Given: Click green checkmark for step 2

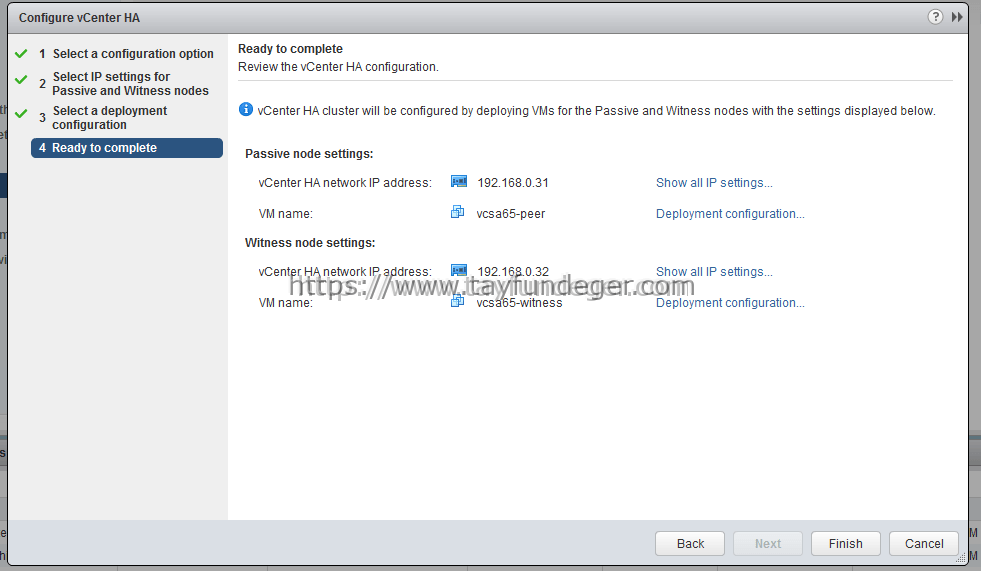Looking at the screenshot, I should (21, 79).
